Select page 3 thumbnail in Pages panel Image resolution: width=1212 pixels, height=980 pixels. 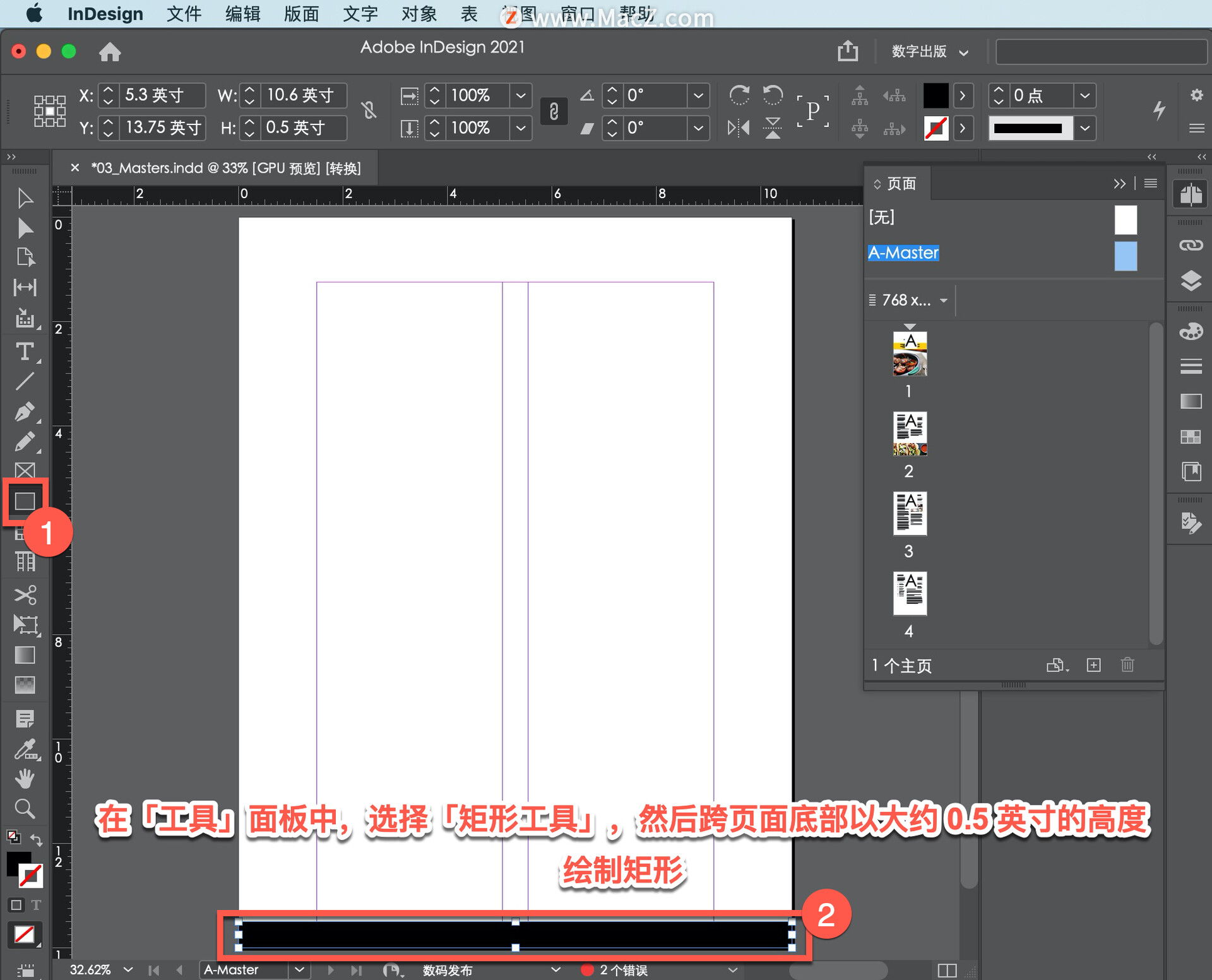pos(909,514)
